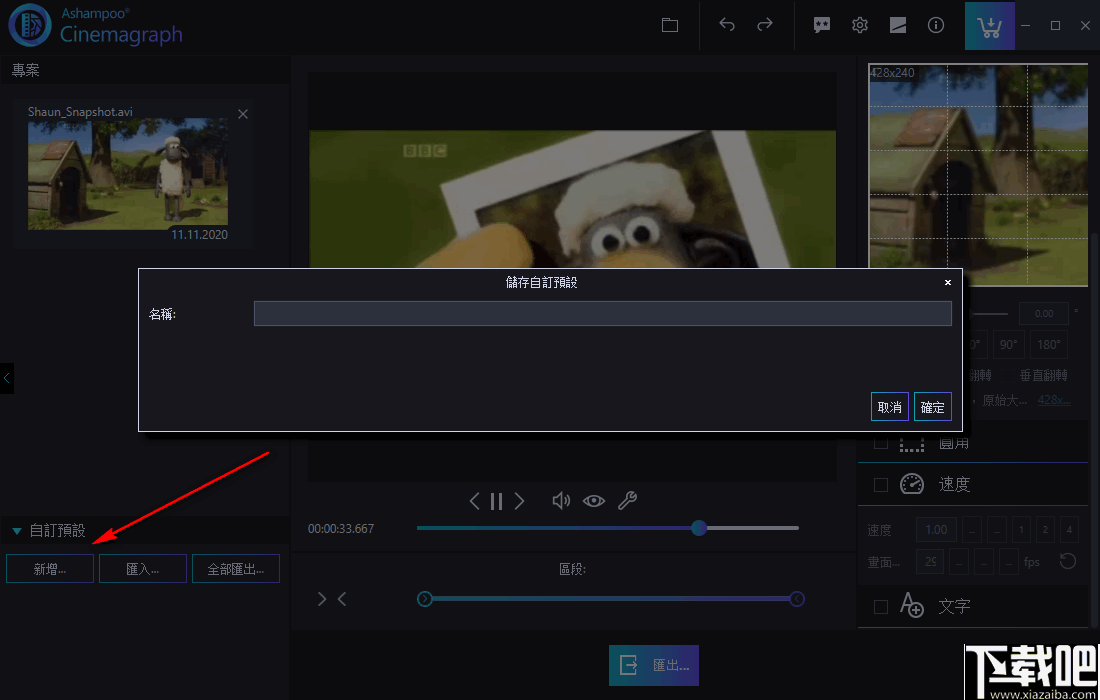Open the feedback chat icon
1100x700 pixels.
pos(821,25)
